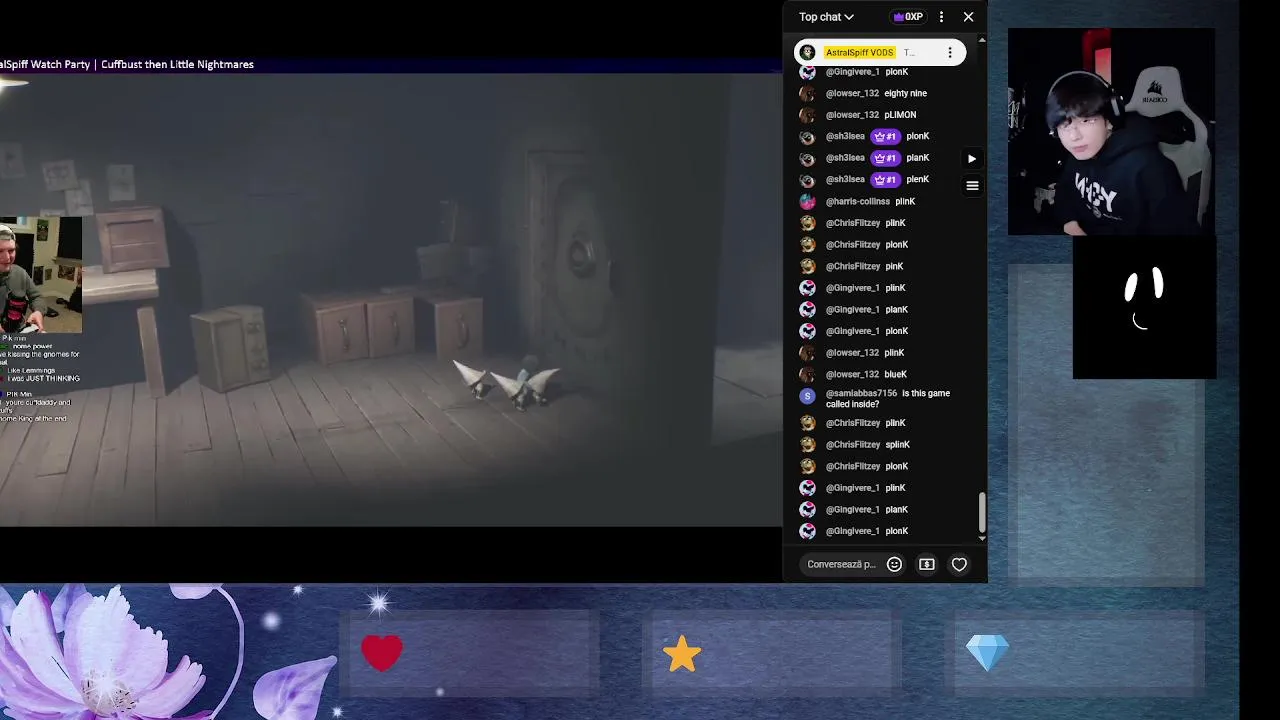Click the streamer facecam inside the video
This screenshot has height=720, width=1280.
coord(41,275)
